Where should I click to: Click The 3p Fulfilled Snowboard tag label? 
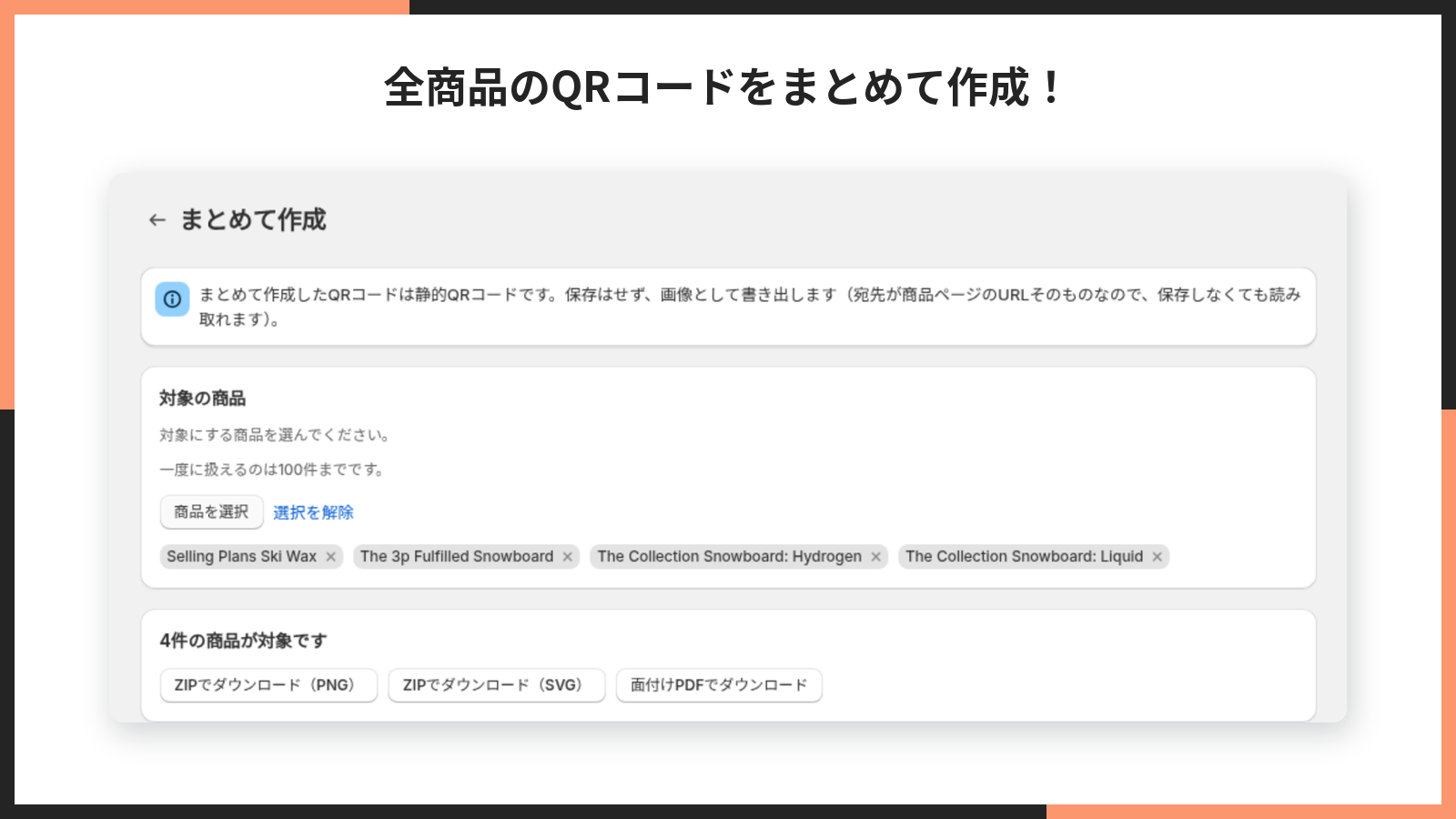point(457,557)
